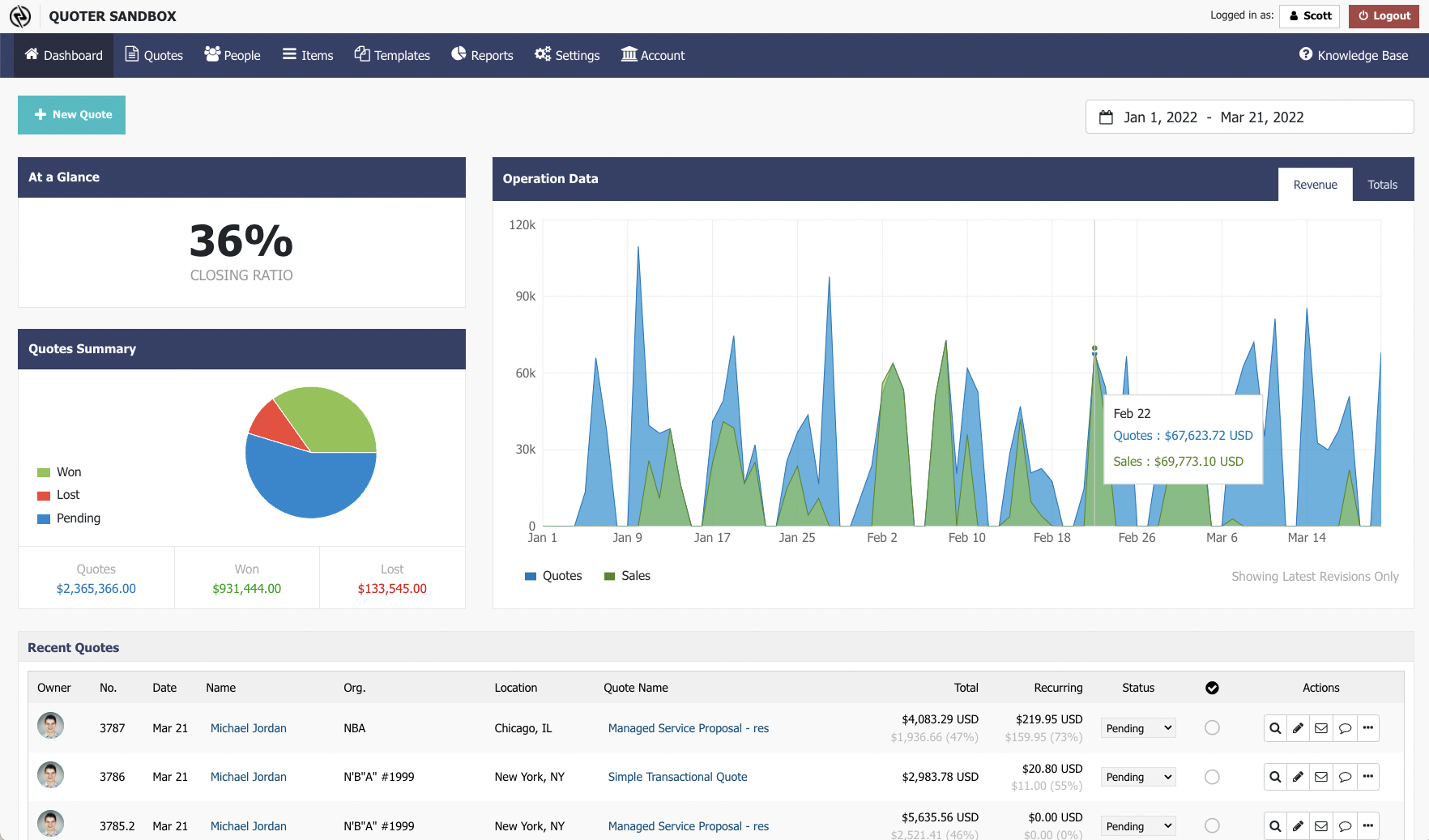Open status dropdown for quote 3785.2
This screenshot has width=1429, height=840.
pos(1138,826)
